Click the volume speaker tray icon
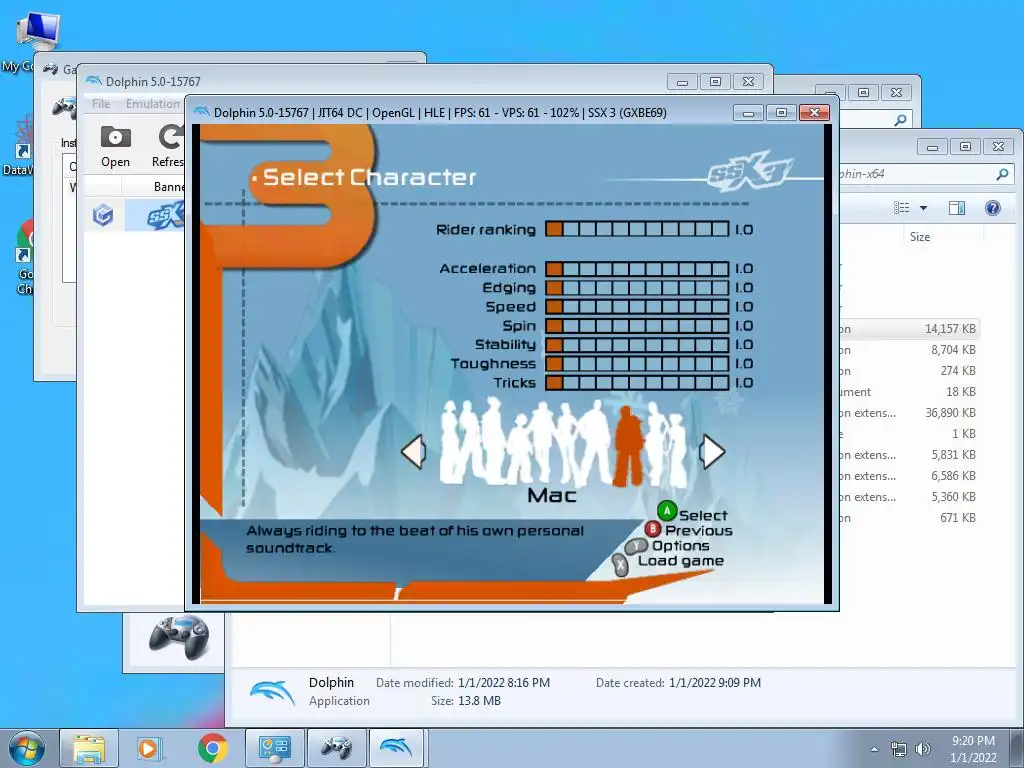The image size is (1024, 768). [x=923, y=749]
